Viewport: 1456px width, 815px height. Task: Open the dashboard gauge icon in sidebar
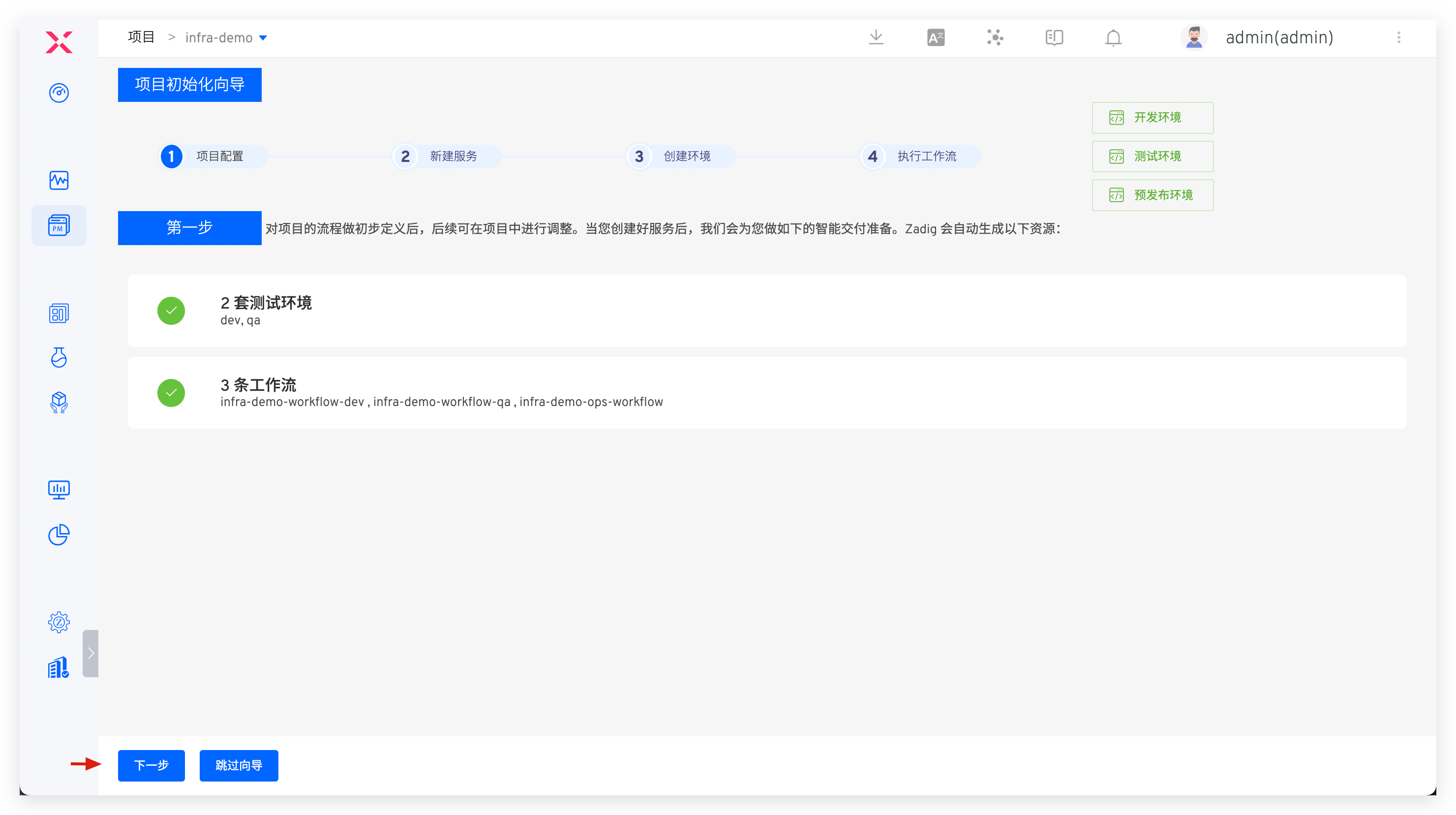pyautogui.click(x=59, y=93)
